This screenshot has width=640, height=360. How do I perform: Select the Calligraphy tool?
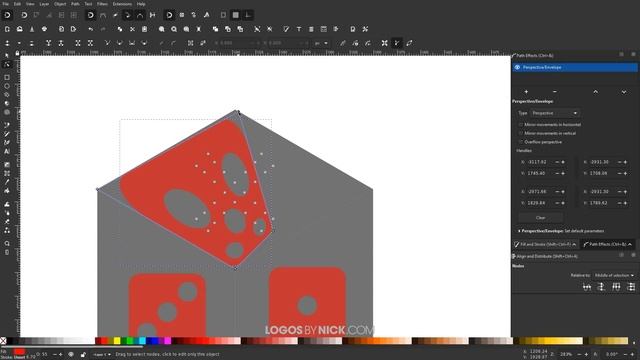pyautogui.click(x=7, y=142)
